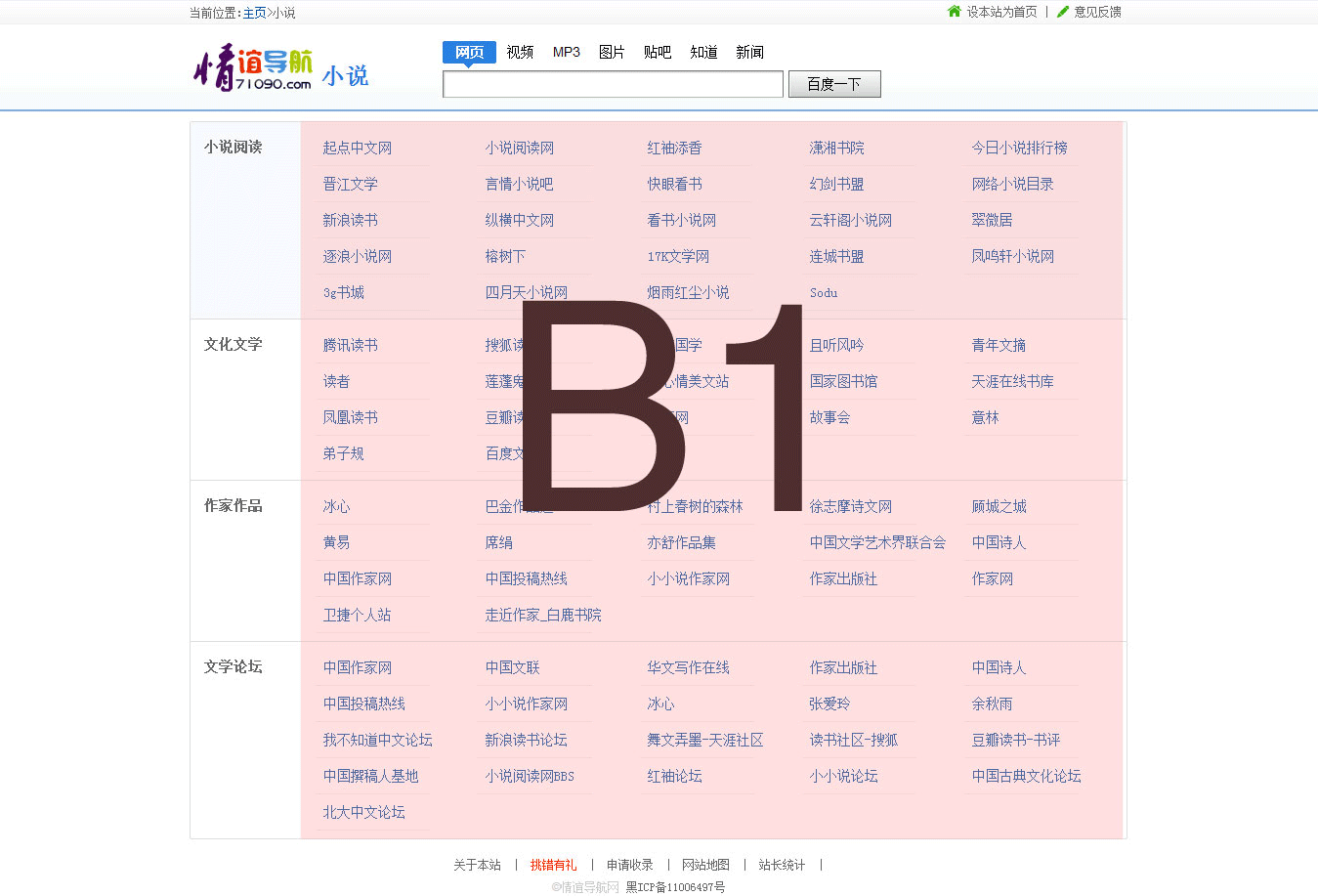The width and height of the screenshot is (1318, 896).
Task: Visit the 翠微居 link
Action: pos(993,220)
